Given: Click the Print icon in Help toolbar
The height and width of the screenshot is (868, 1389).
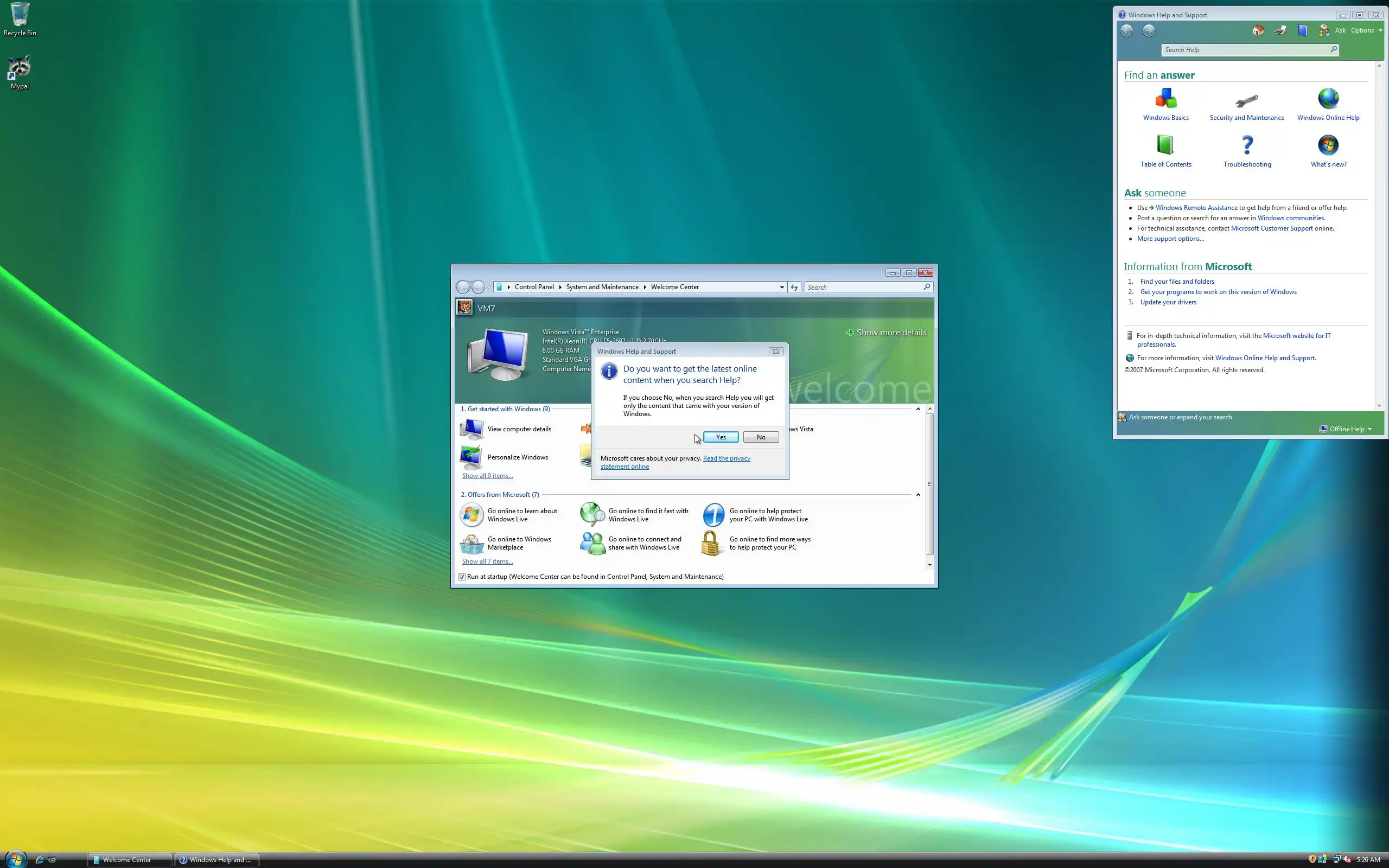Looking at the screenshot, I should [1280, 30].
